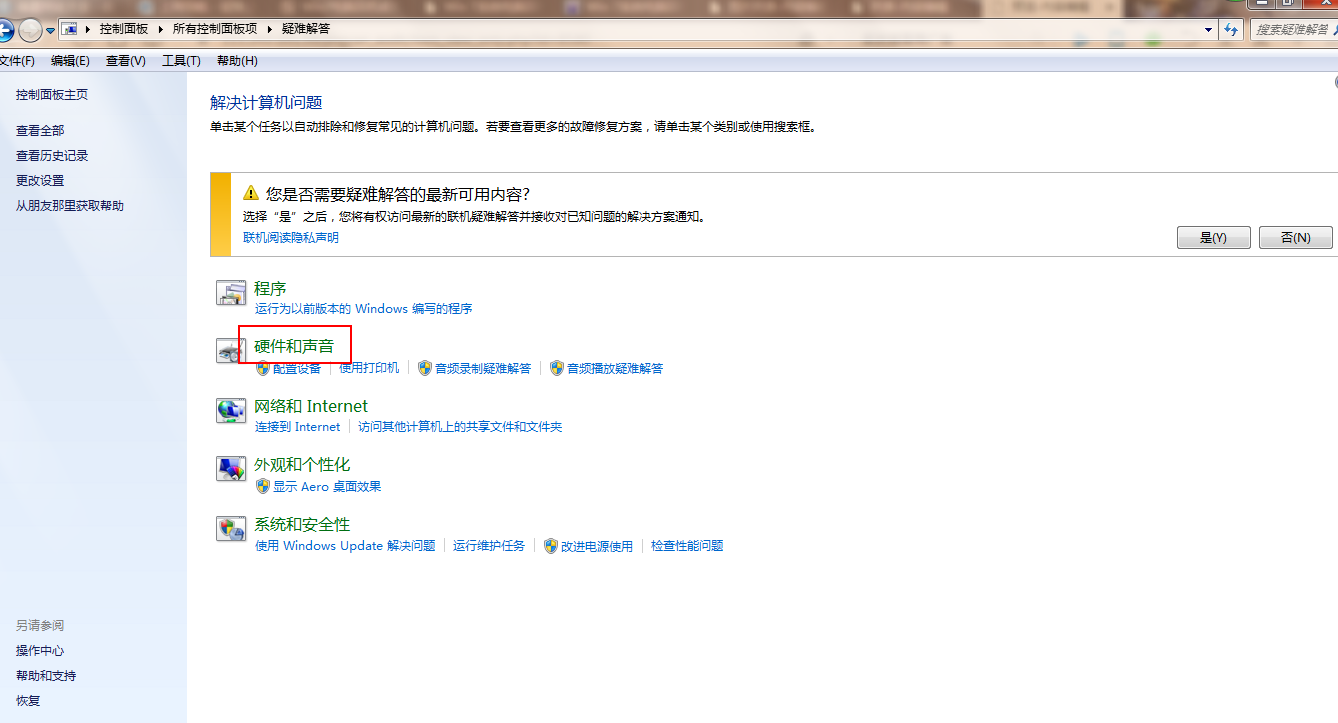
Task: Click the refresh icon beside the address bar
Action: tap(1232, 29)
